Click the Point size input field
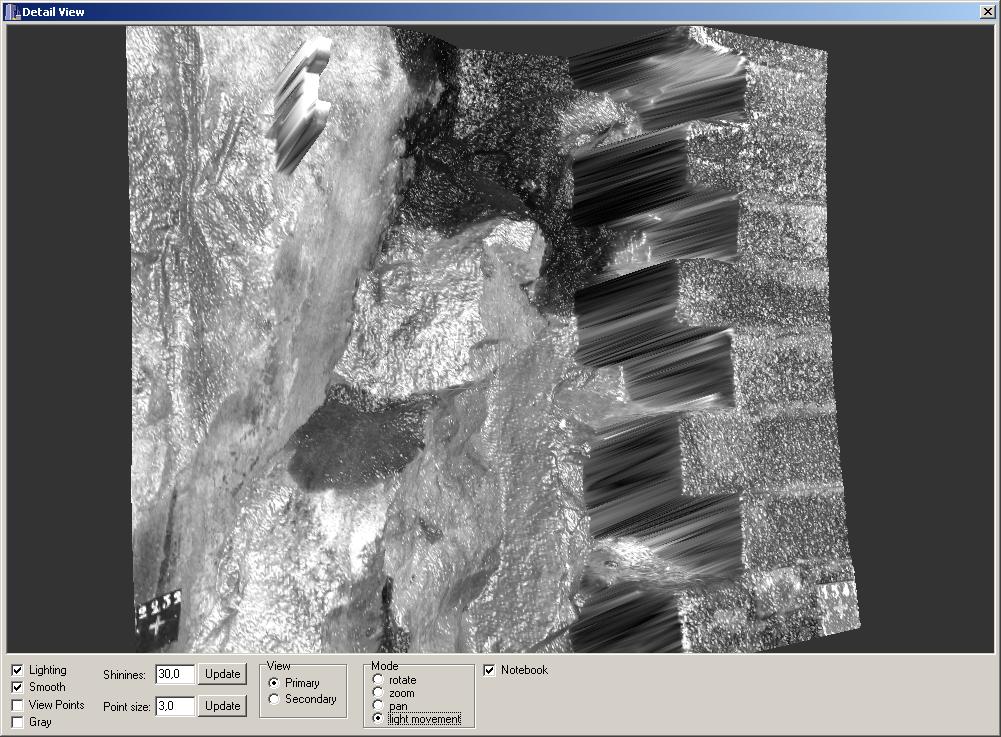This screenshot has height=737, width=1001. coord(174,706)
